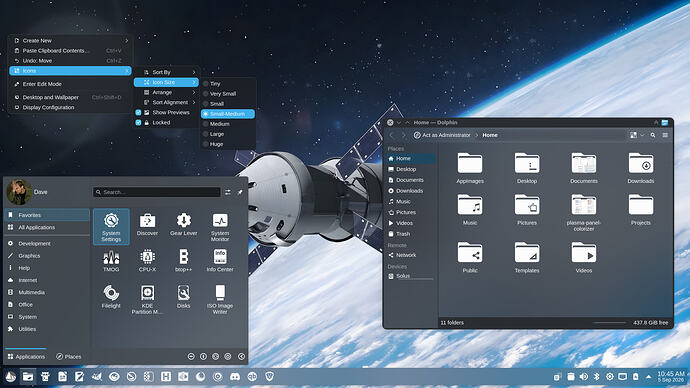Select Trash in Dolphin Places sidebar
Screen dimensions: 690x388
pos(411,234)
